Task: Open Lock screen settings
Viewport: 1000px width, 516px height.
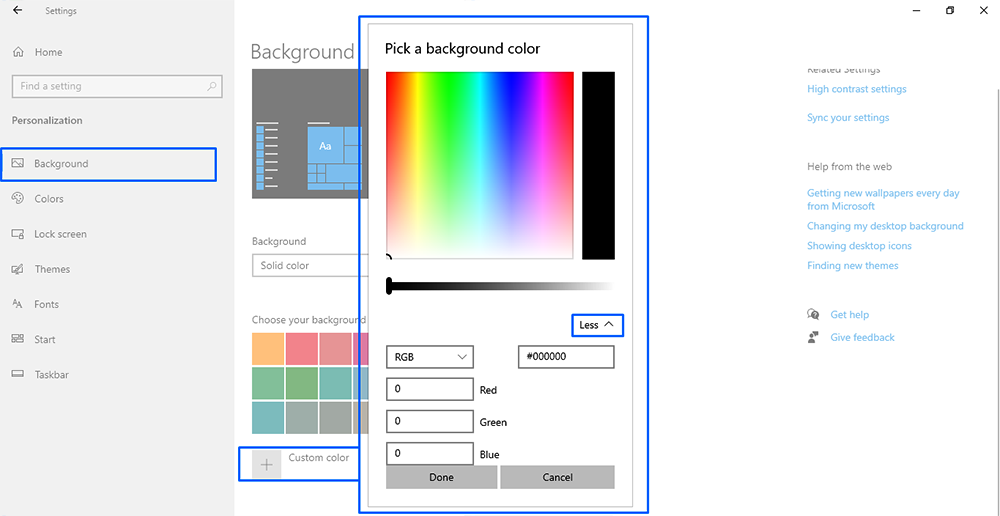Action: (60, 234)
